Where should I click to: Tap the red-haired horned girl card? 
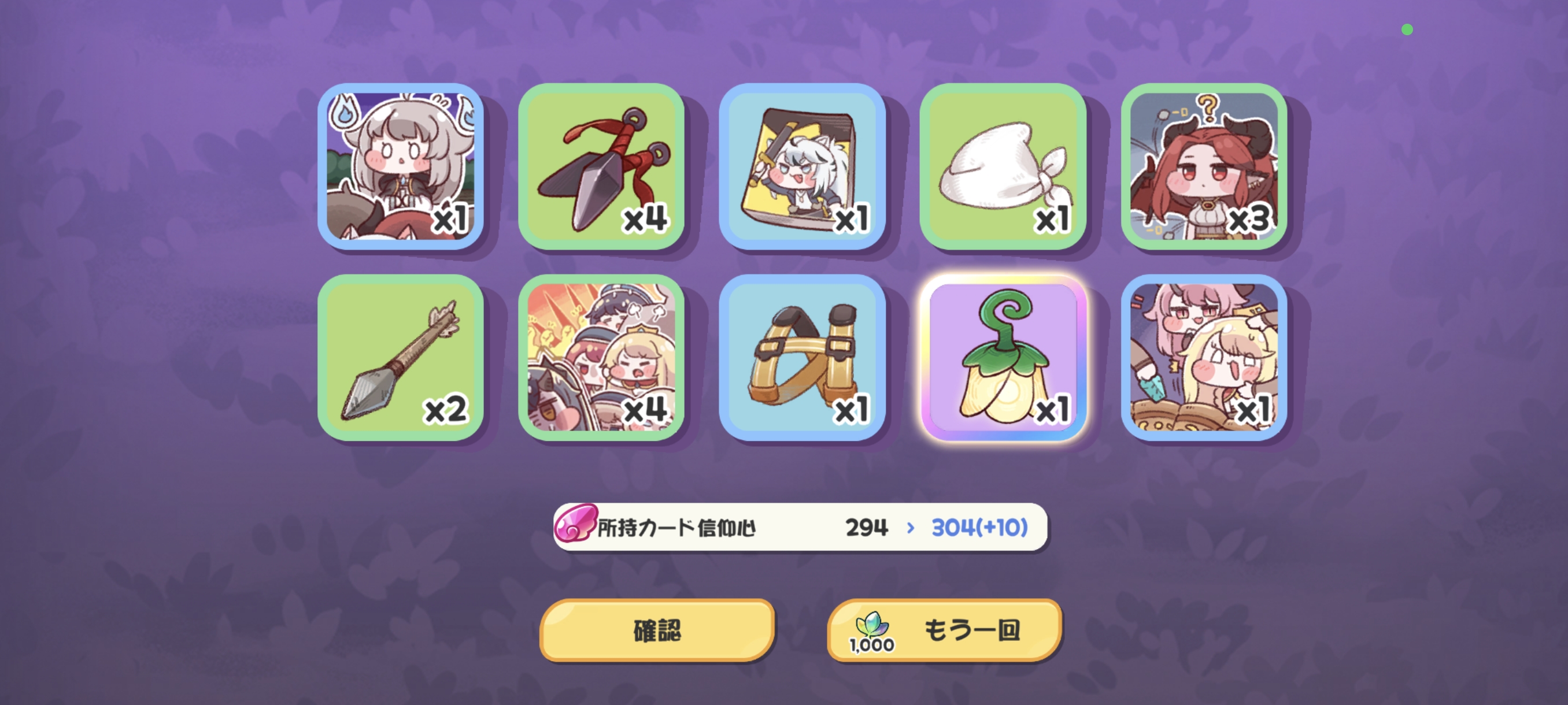pyautogui.click(x=1204, y=166)
